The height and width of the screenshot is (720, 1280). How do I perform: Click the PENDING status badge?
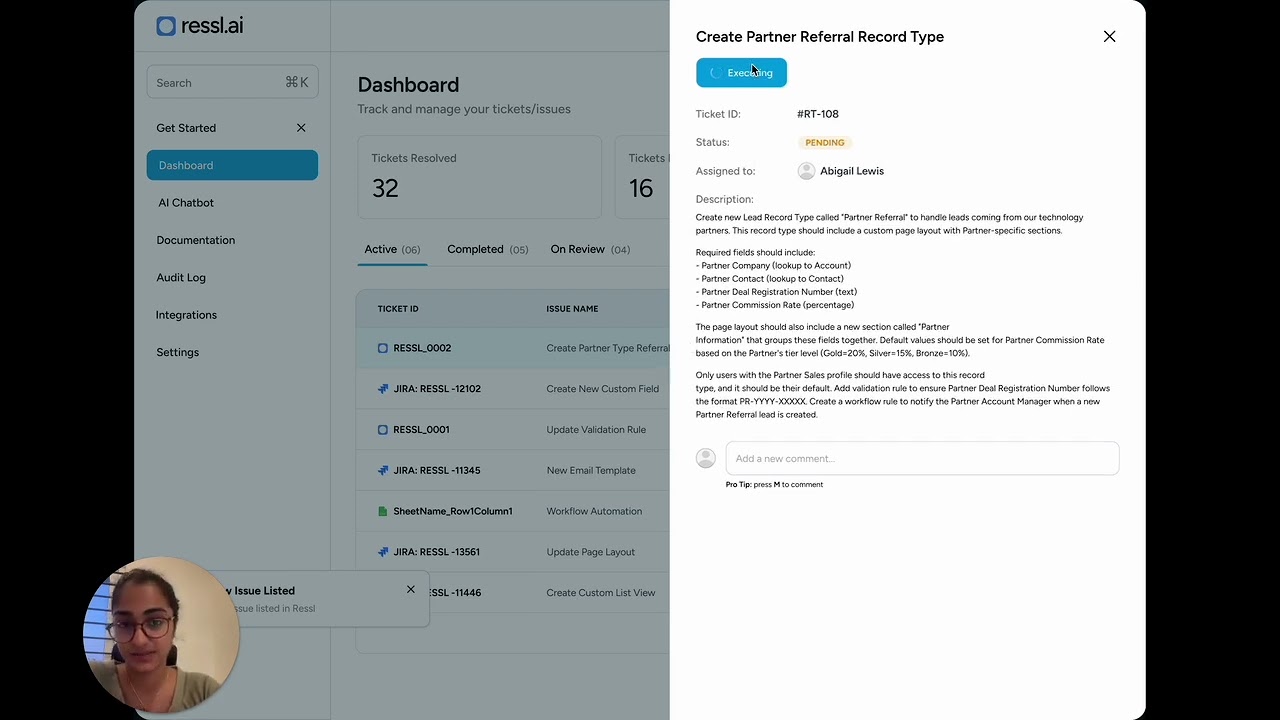coord(825,143)
